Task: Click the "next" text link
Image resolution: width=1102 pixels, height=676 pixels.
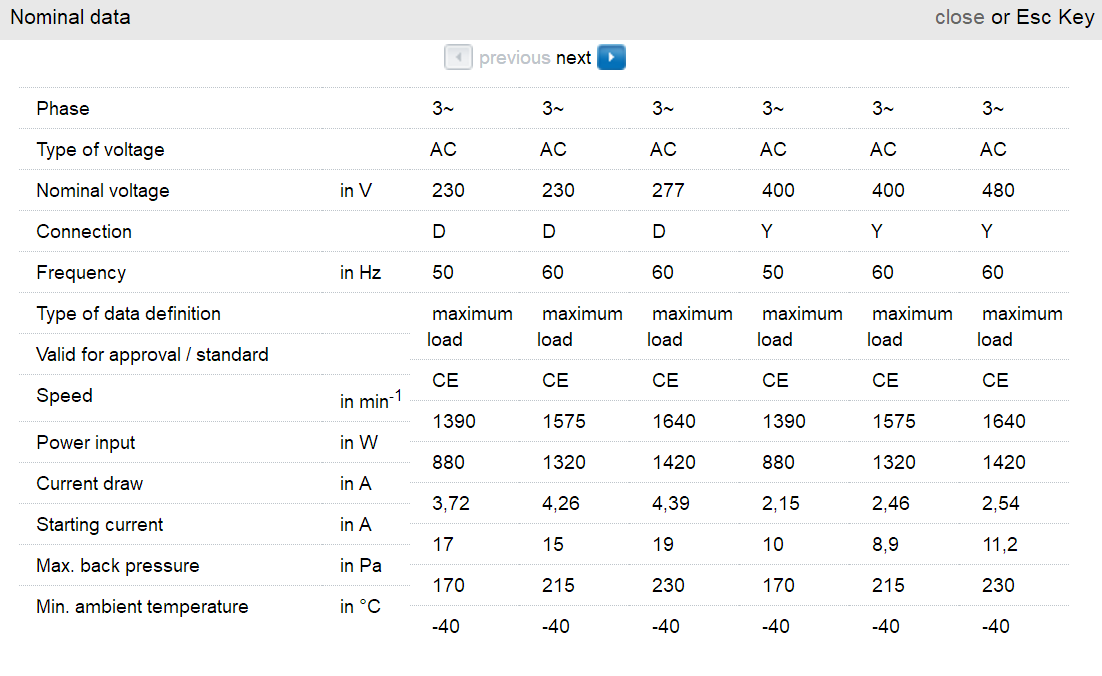Action: [574, 58]
